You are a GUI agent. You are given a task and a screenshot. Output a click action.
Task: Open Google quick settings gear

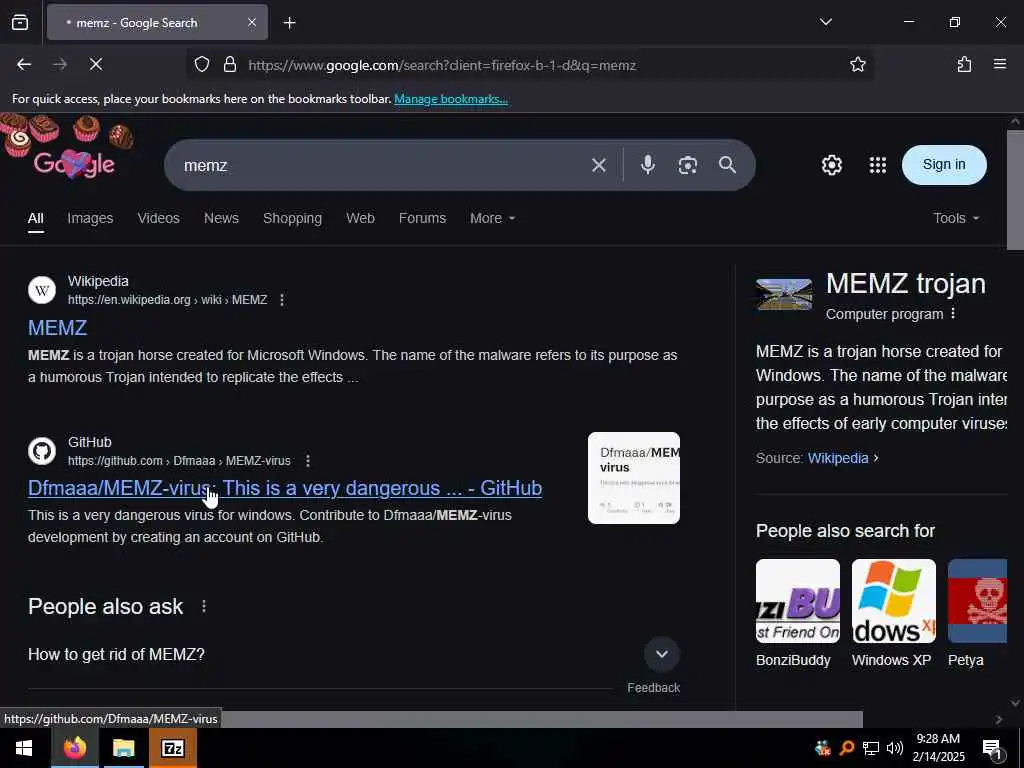click(832, 165)
